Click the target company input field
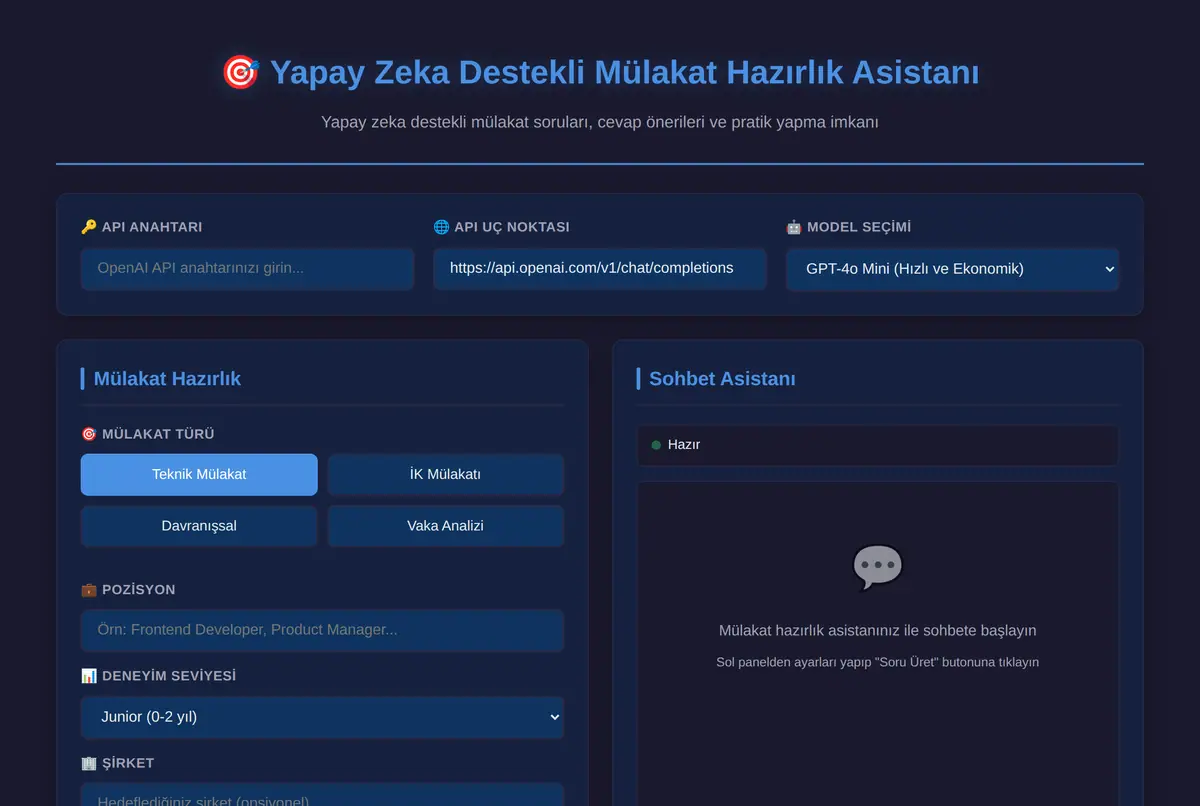The height and width of the screenshot is (806, 1200). tap(322, 795)
